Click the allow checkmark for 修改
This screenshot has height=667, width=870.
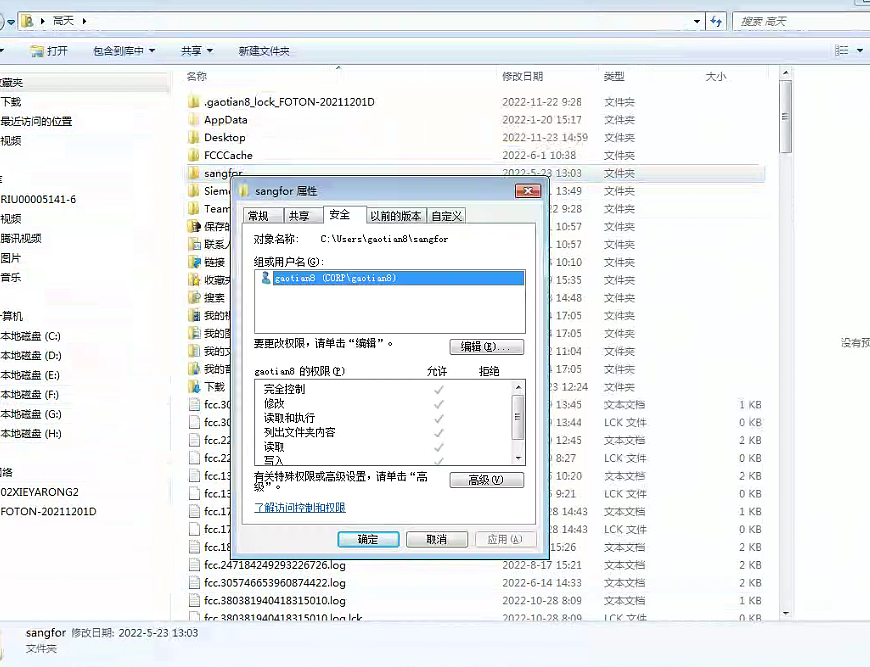438,403
